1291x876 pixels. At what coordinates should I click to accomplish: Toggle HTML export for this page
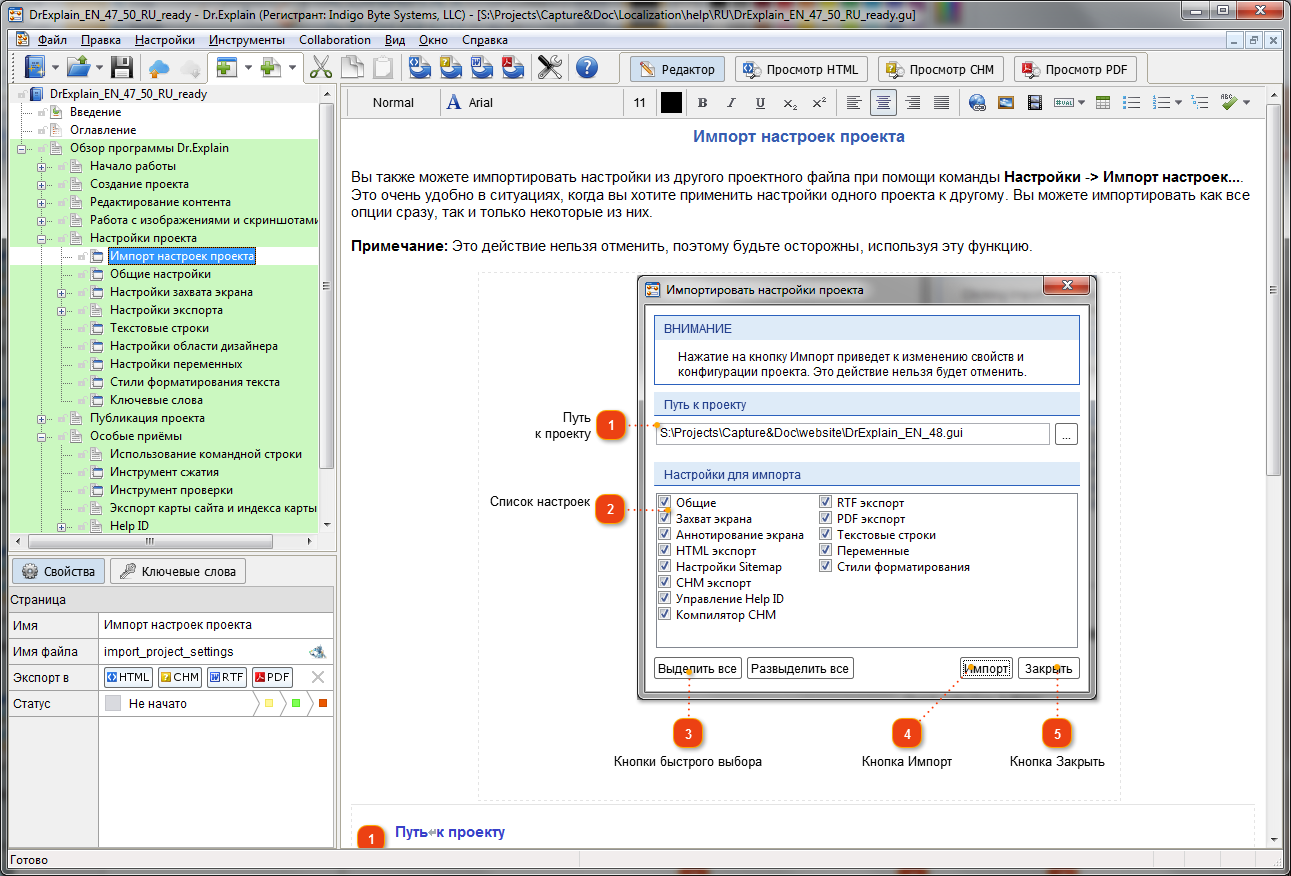(x=128, y=677)
